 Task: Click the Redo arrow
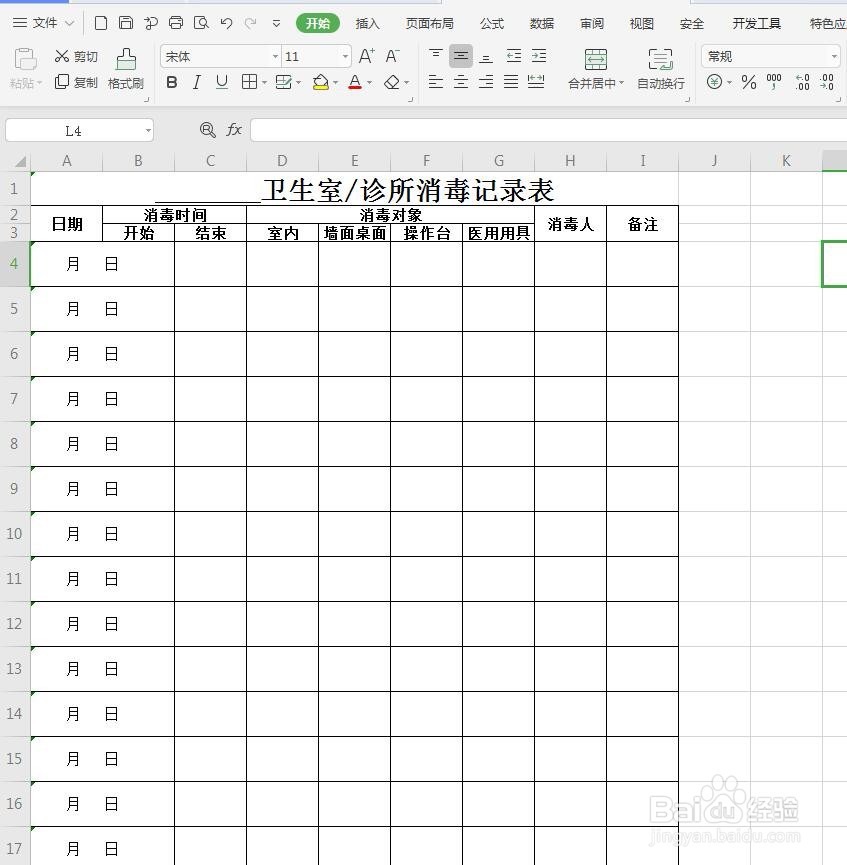tap(251, 23)
